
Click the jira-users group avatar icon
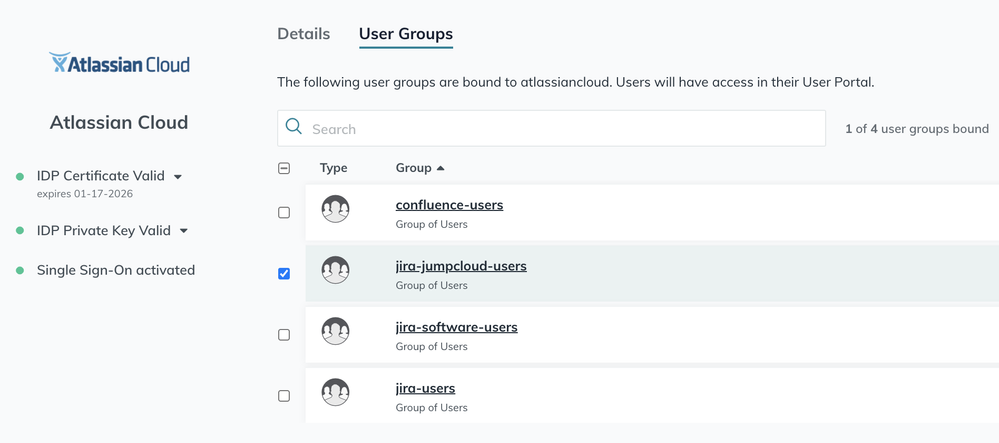tap(335, 392)
